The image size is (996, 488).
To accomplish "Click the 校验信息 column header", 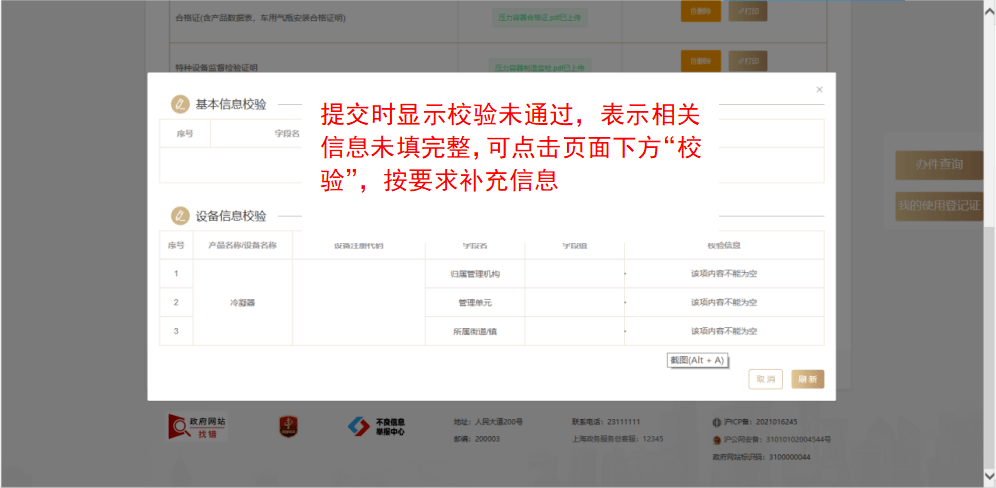I will (723, 245).
